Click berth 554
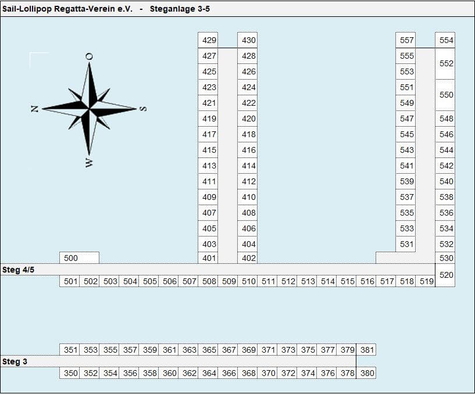The width and height of the screenshot is (475, 394). pos(445,40)
